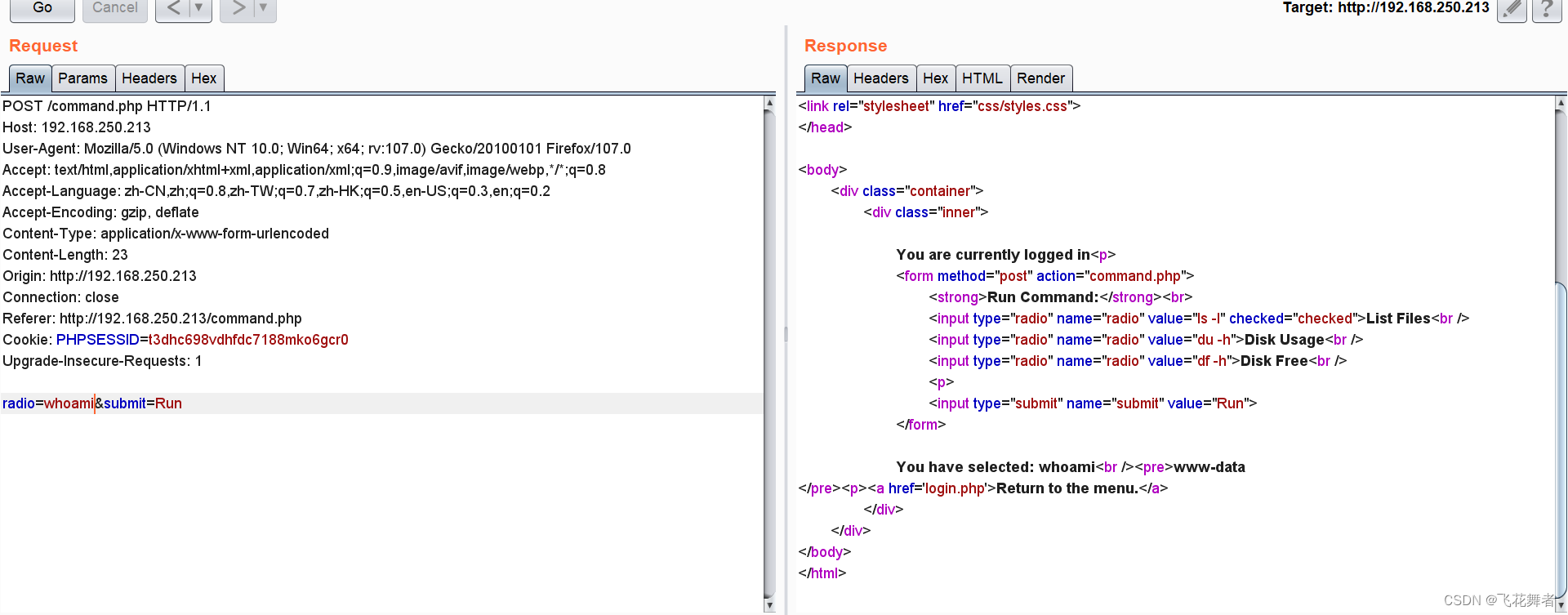Viewport: 1568px width, 615px height.
Task: Click the submit input line in response
Action: tap(1093, 403)
